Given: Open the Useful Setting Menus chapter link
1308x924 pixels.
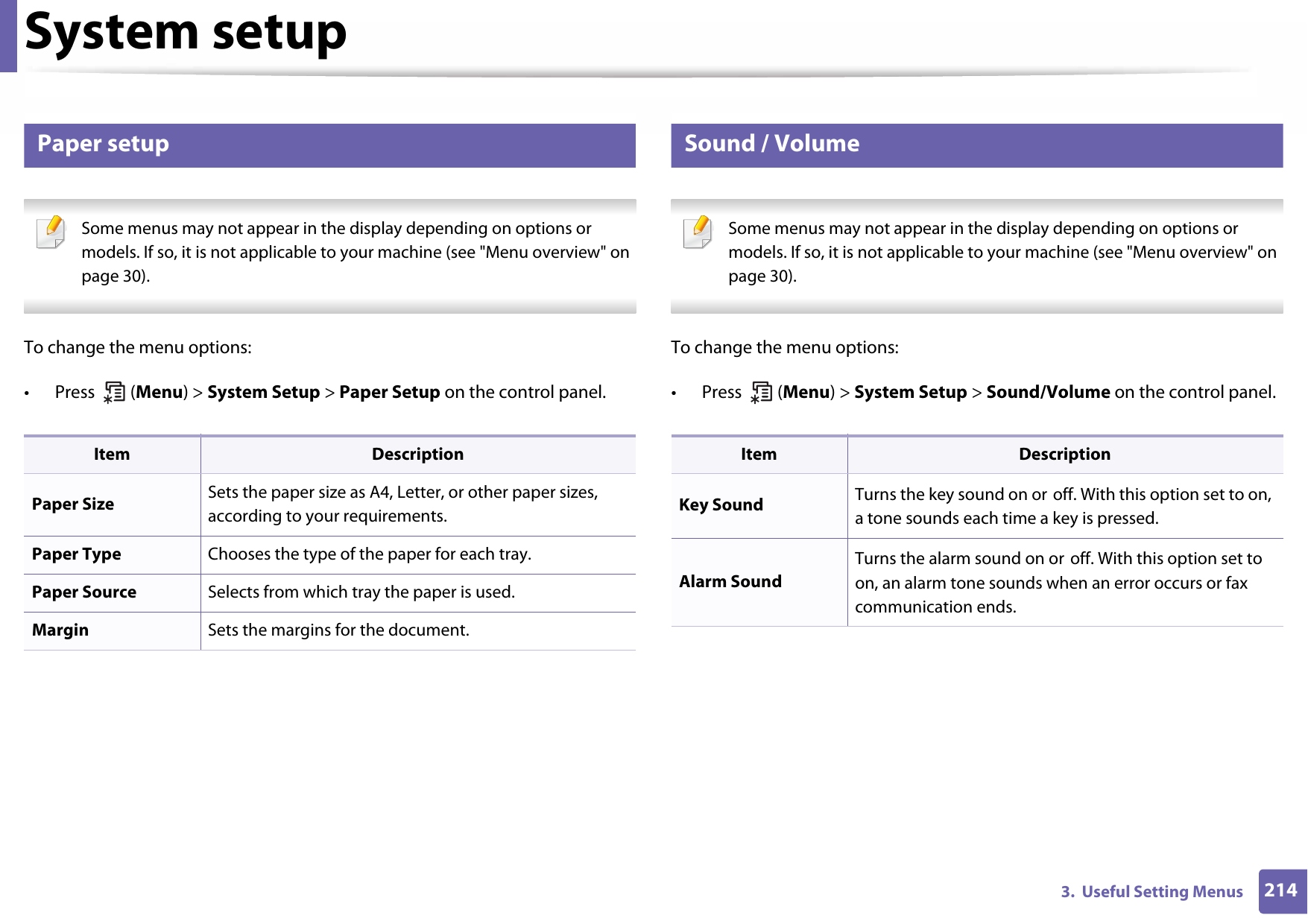Looking at the screenshot, I should click(1152, 891).
